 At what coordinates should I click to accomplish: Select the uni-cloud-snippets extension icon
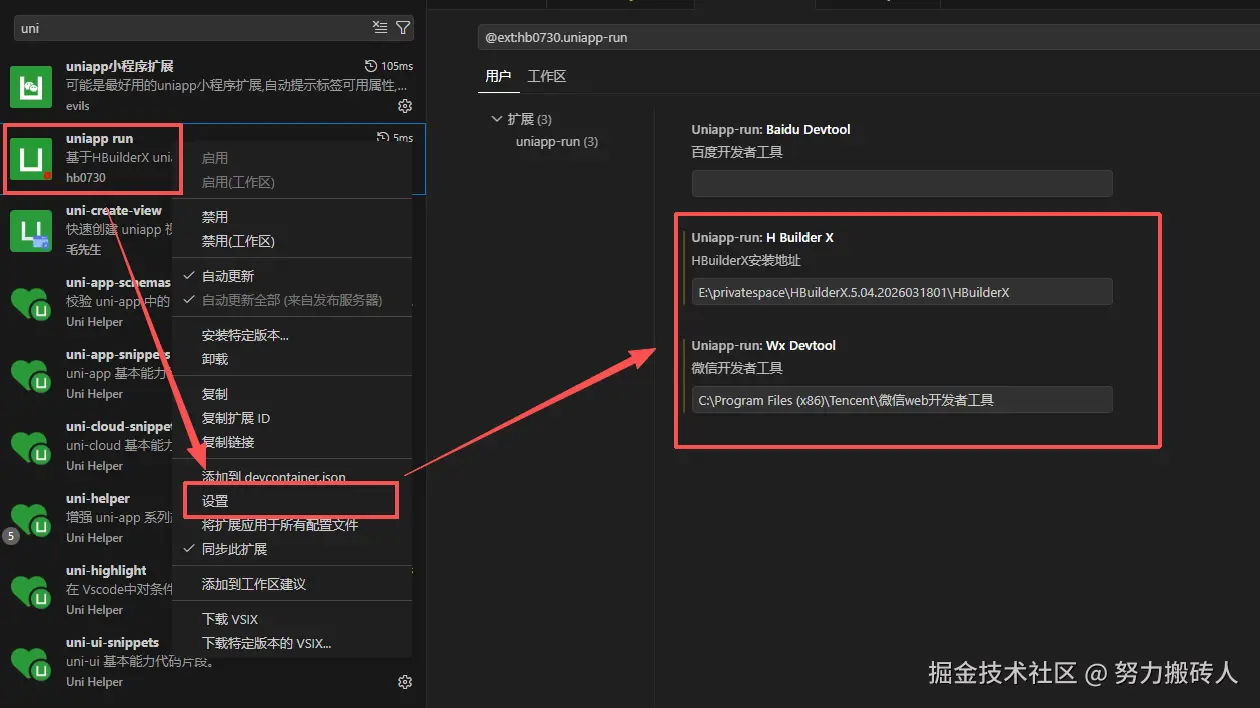(31, 446)
